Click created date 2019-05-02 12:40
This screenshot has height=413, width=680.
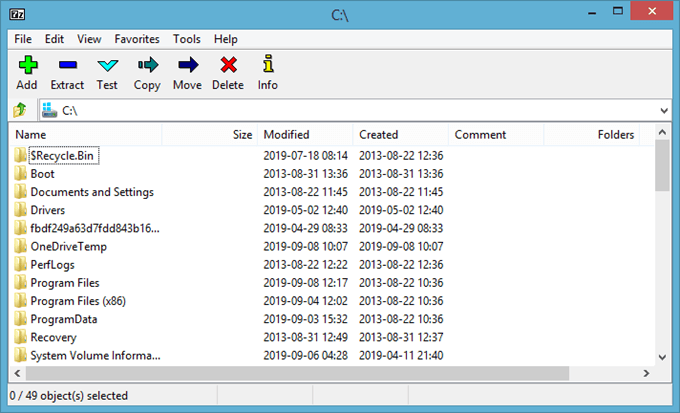(401, 210)
